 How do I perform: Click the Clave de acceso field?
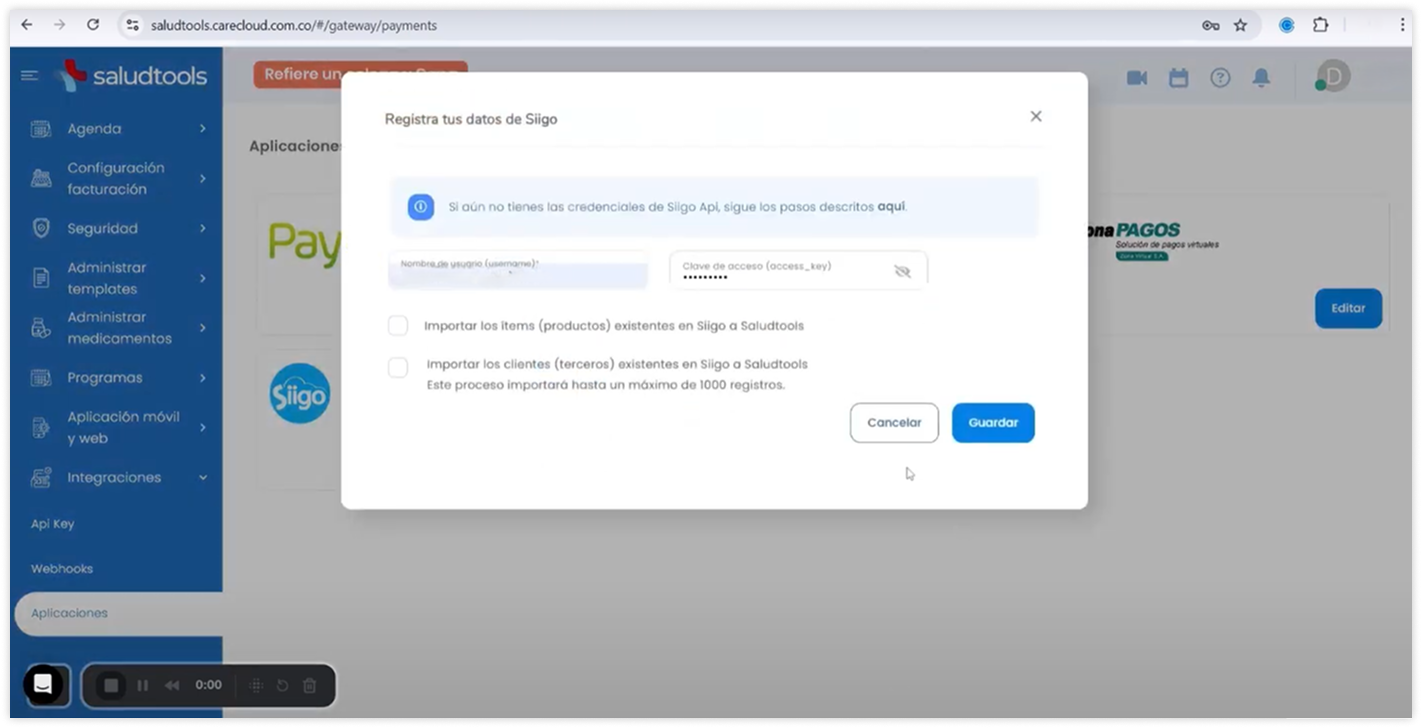(x=798, y=270)
